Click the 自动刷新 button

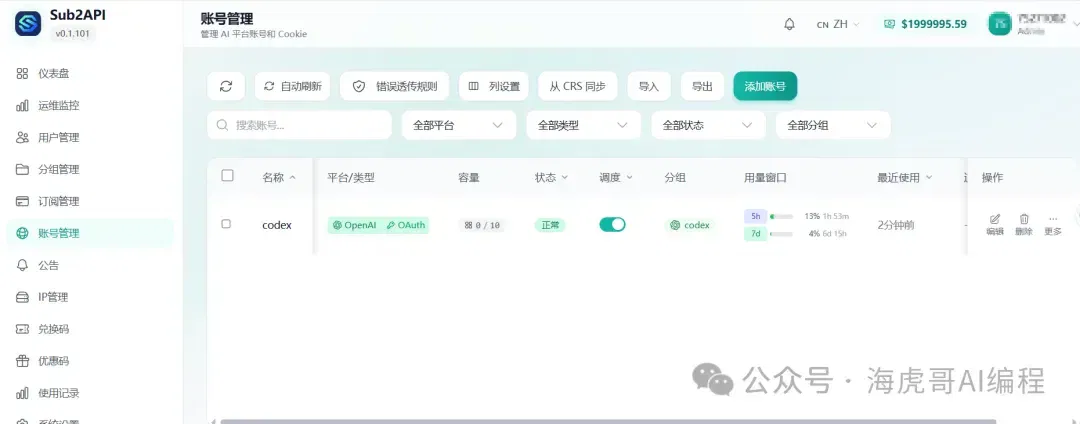click(293, 86)
